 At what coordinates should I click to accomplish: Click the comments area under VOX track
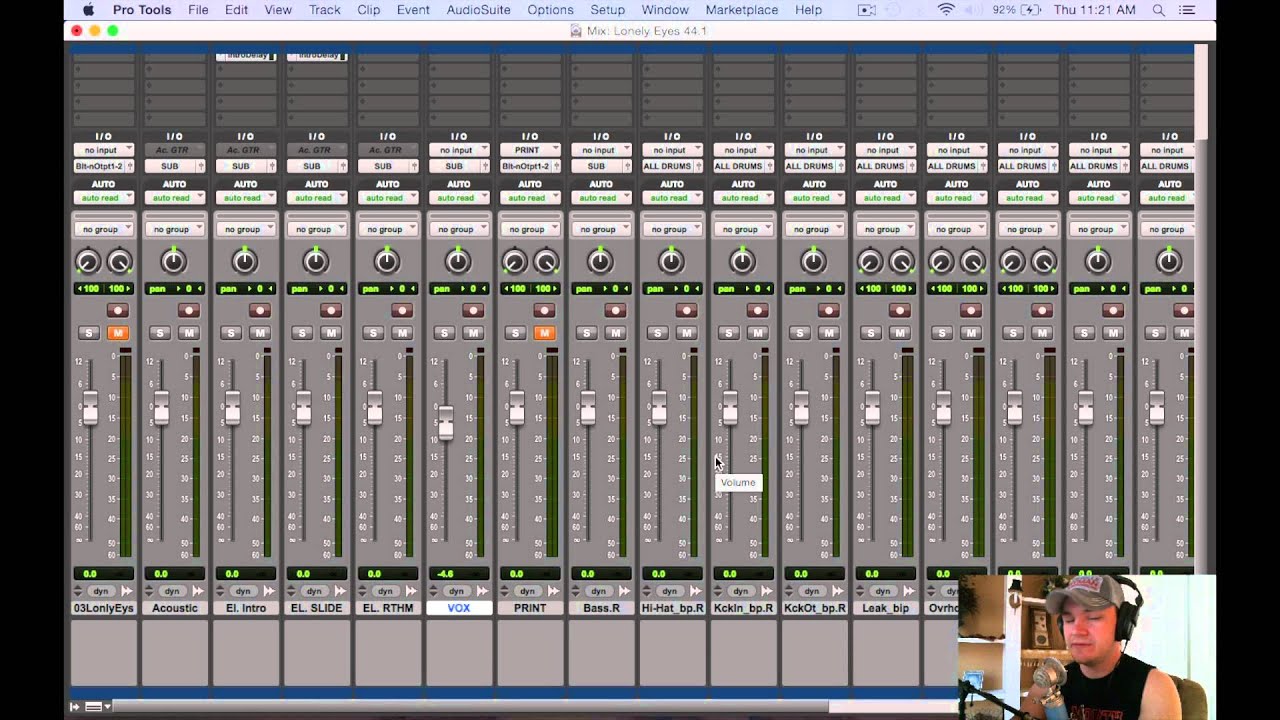click(x=458, y=652)
